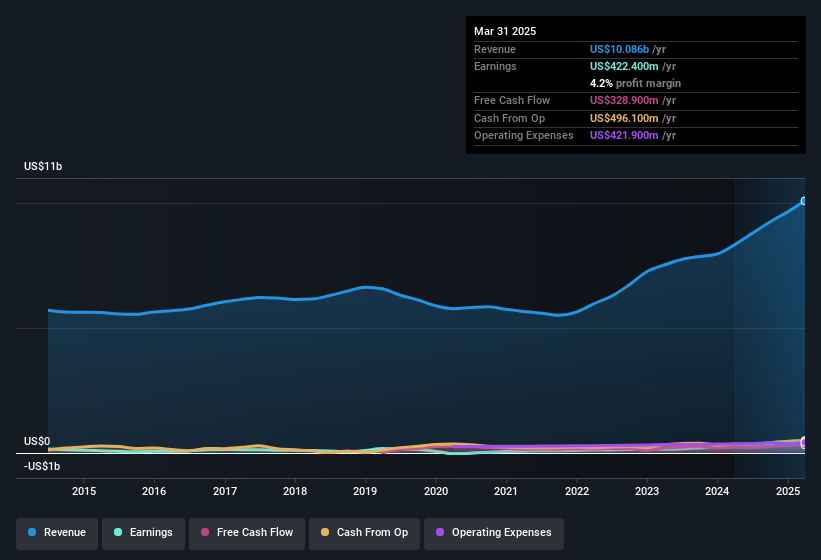Click the Free Cash Flow tooltip label
The image size is (821, 560).
tap(512, 100)
